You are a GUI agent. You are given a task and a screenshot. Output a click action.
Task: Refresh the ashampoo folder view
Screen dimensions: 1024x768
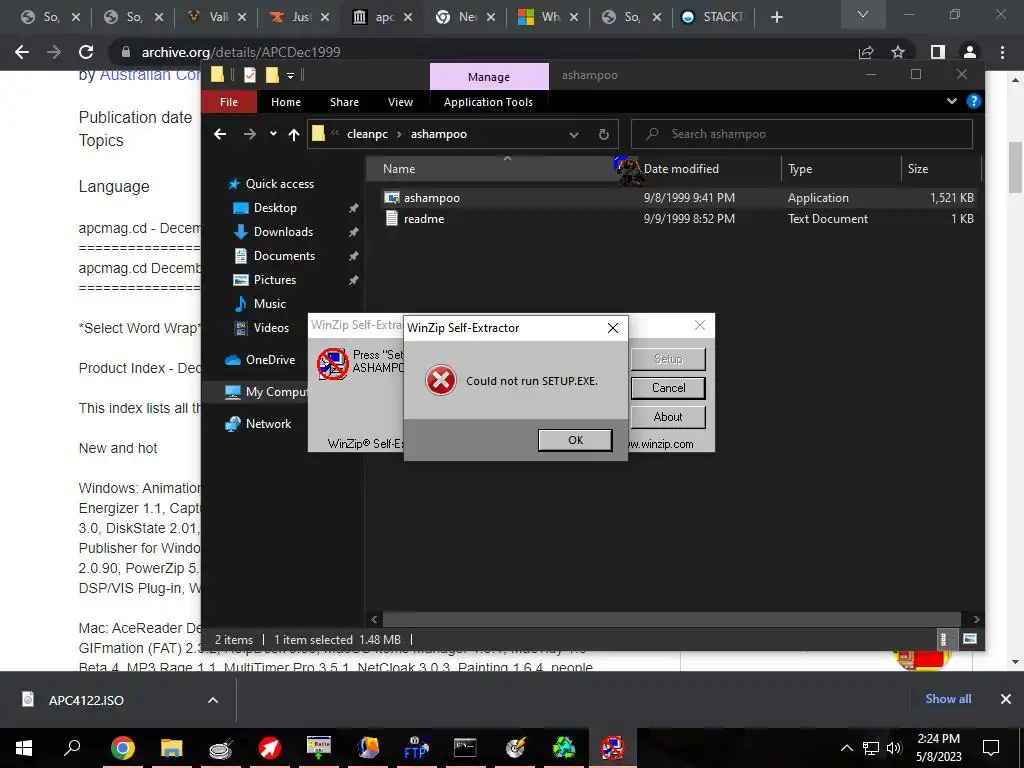(603, 135)
